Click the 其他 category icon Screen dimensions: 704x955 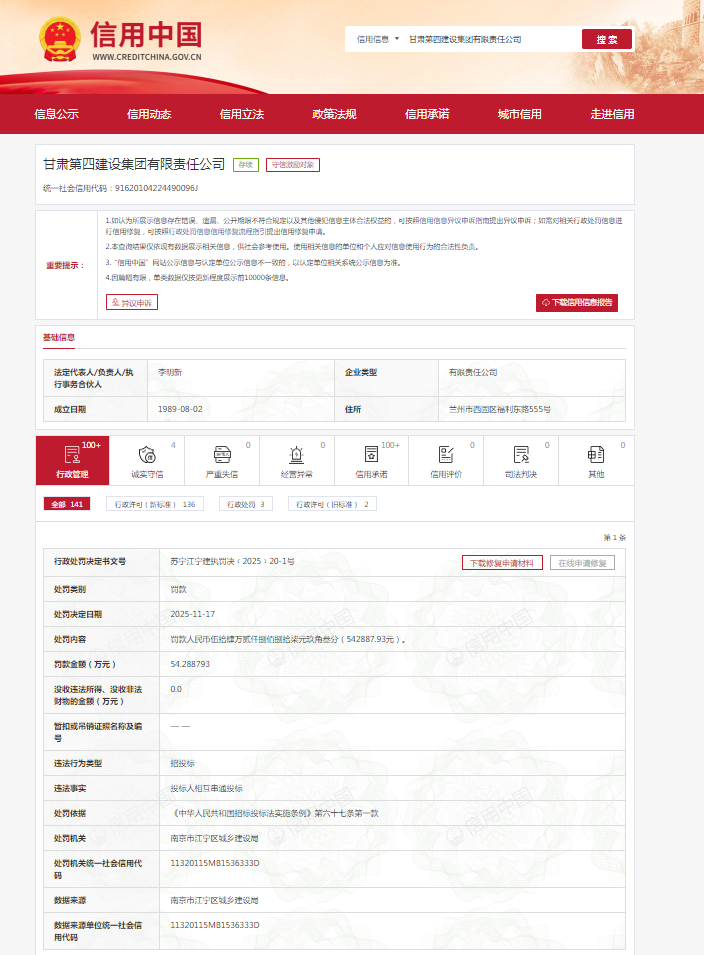point(596,455)
